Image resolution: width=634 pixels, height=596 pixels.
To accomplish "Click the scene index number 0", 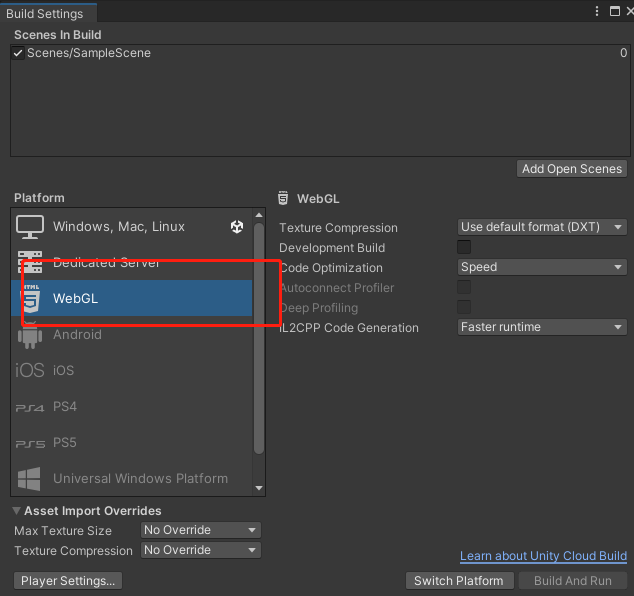I will (623, 53).
